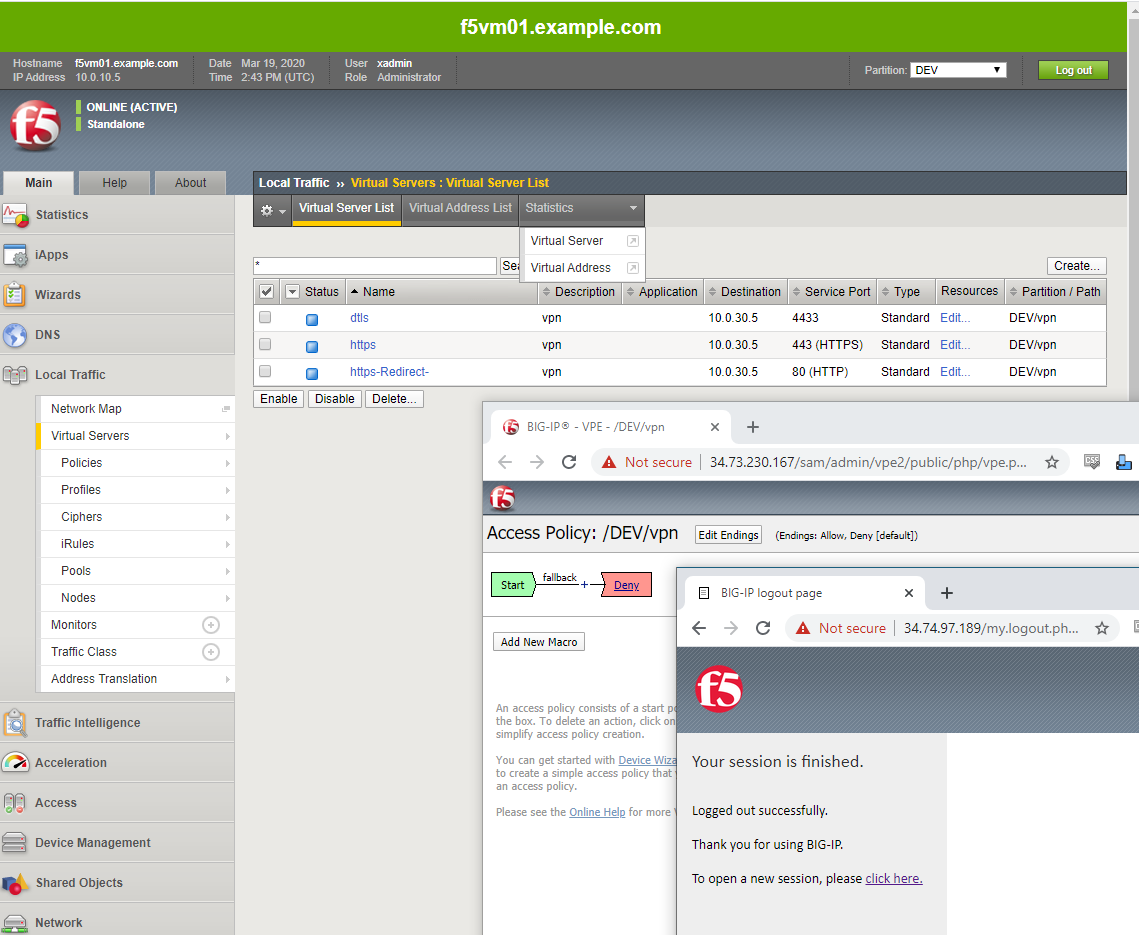Select Virtual Address from Statistics menu
The width and height of the screenshot is (1139, 935).
(x=570, y=267)
